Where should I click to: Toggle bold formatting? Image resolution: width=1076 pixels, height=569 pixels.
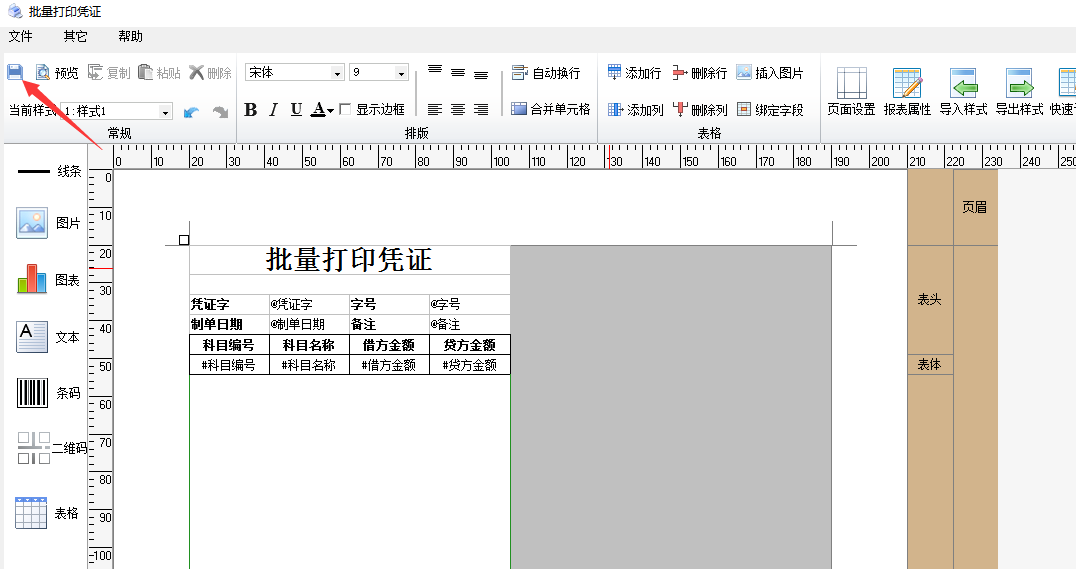[x=251, y=110]
